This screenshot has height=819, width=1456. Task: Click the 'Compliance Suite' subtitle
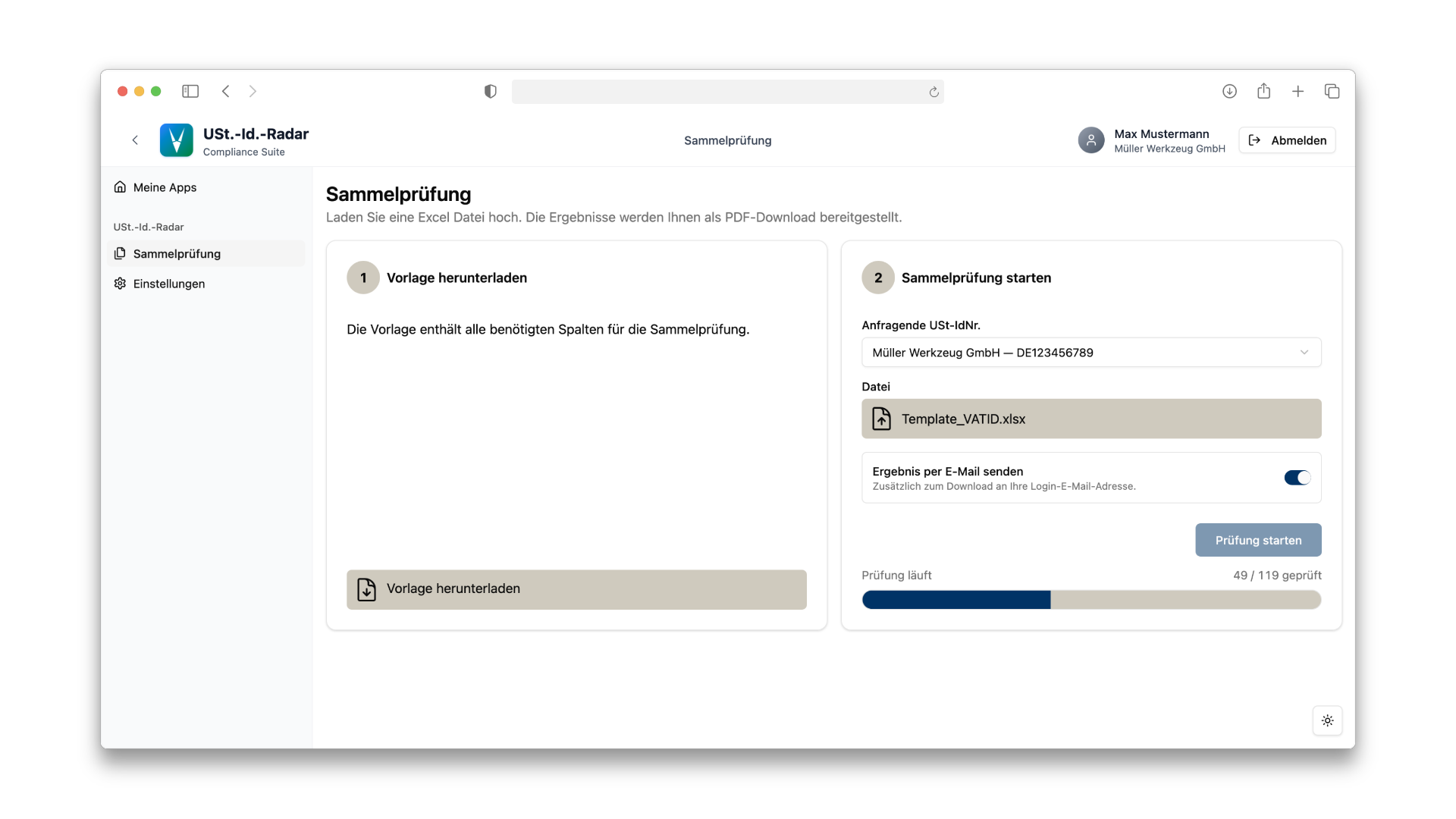coord(243,152)
